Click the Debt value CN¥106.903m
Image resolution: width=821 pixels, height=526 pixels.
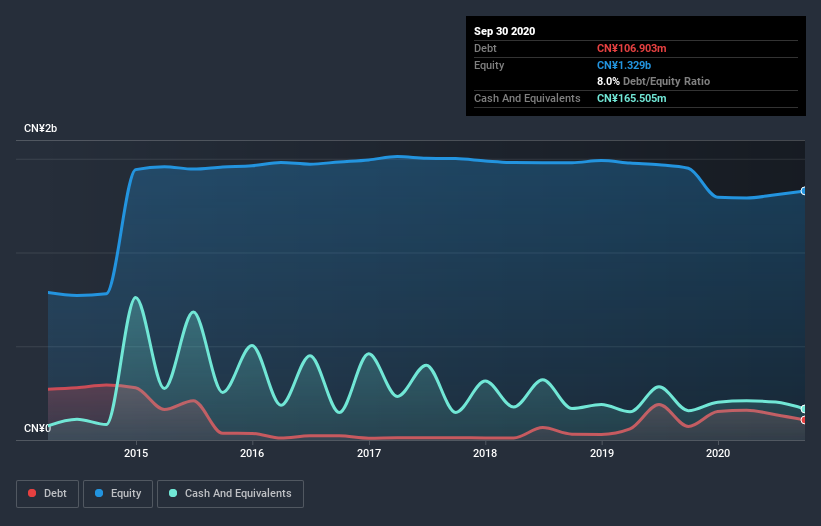pyautogui.click(x=631, y=48)
